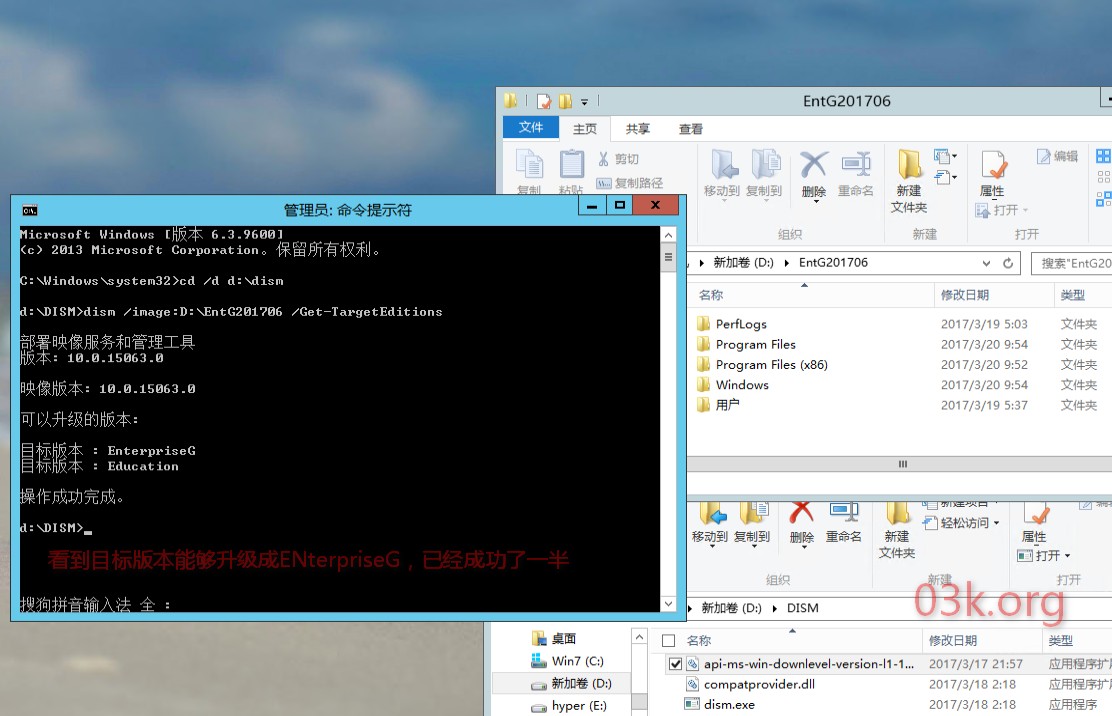Open customize quick access toolbar dropdown
Viewport: 1112px width, 716px height.
point(584,102)
